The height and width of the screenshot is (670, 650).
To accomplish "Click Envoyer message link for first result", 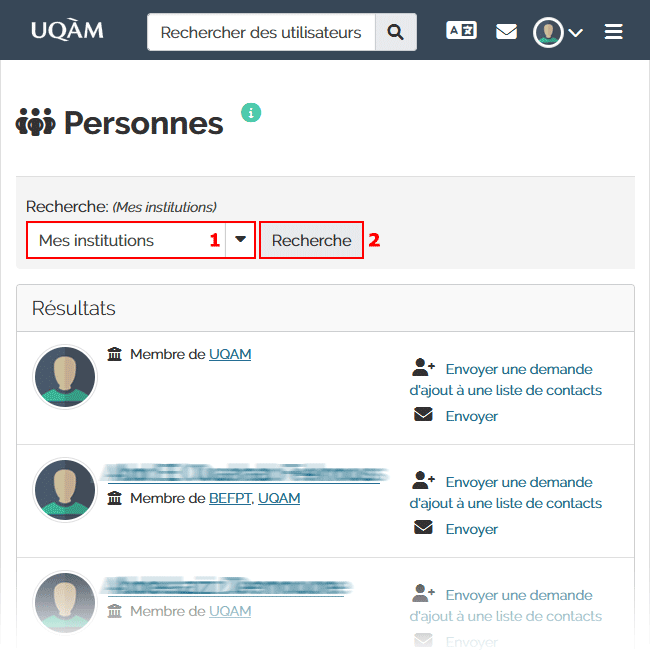I will (x=471, y=416).
